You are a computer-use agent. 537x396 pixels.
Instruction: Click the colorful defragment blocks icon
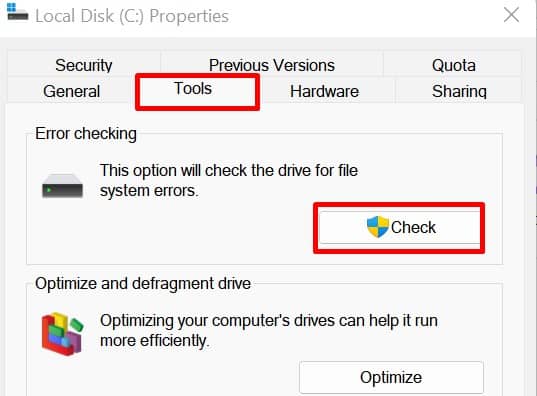(x=62, y=333)
